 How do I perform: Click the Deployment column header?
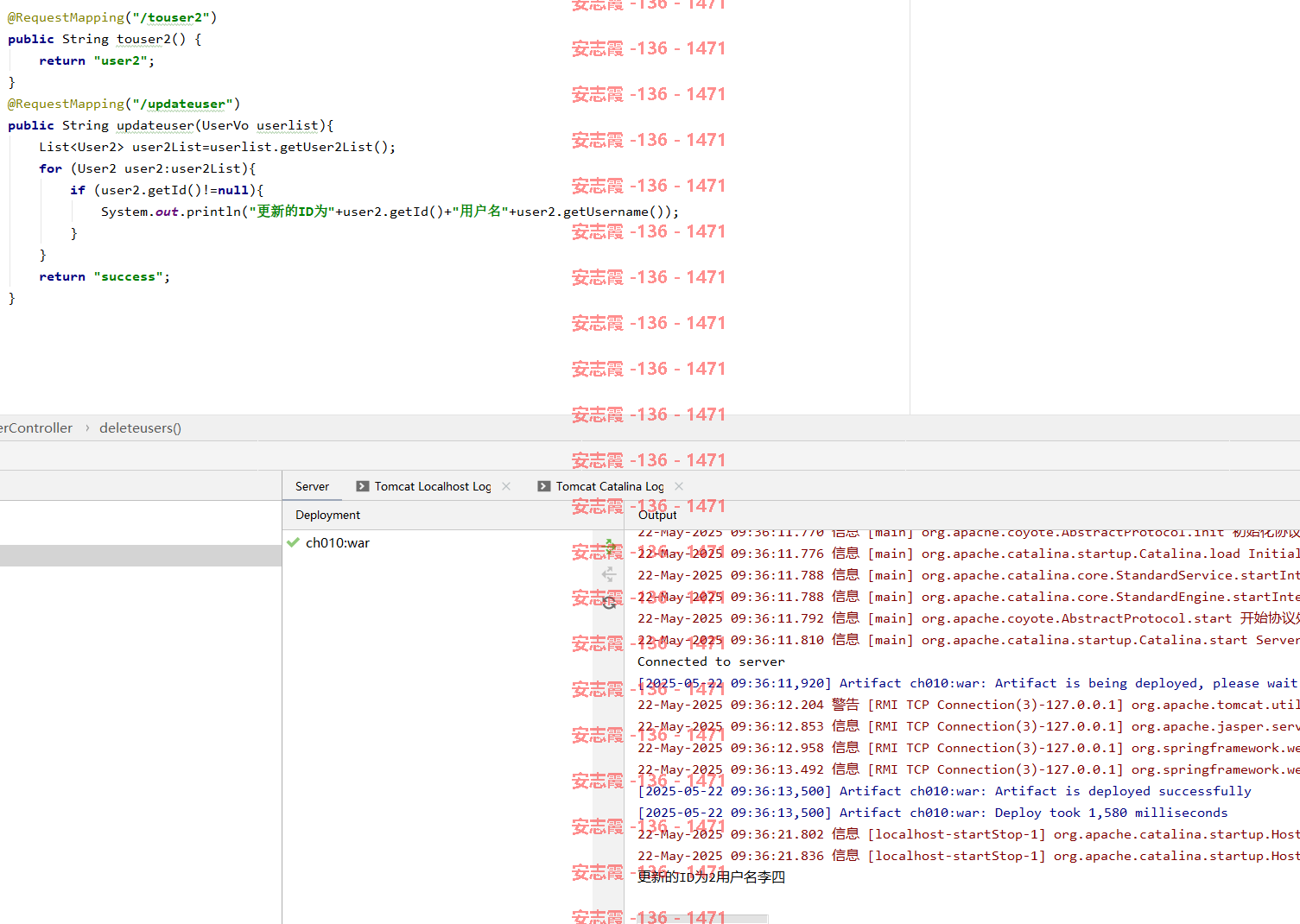click(327, 515)
